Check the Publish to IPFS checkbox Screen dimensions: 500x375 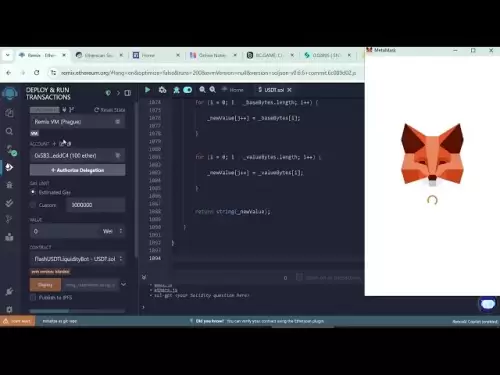tap(33, 297)
